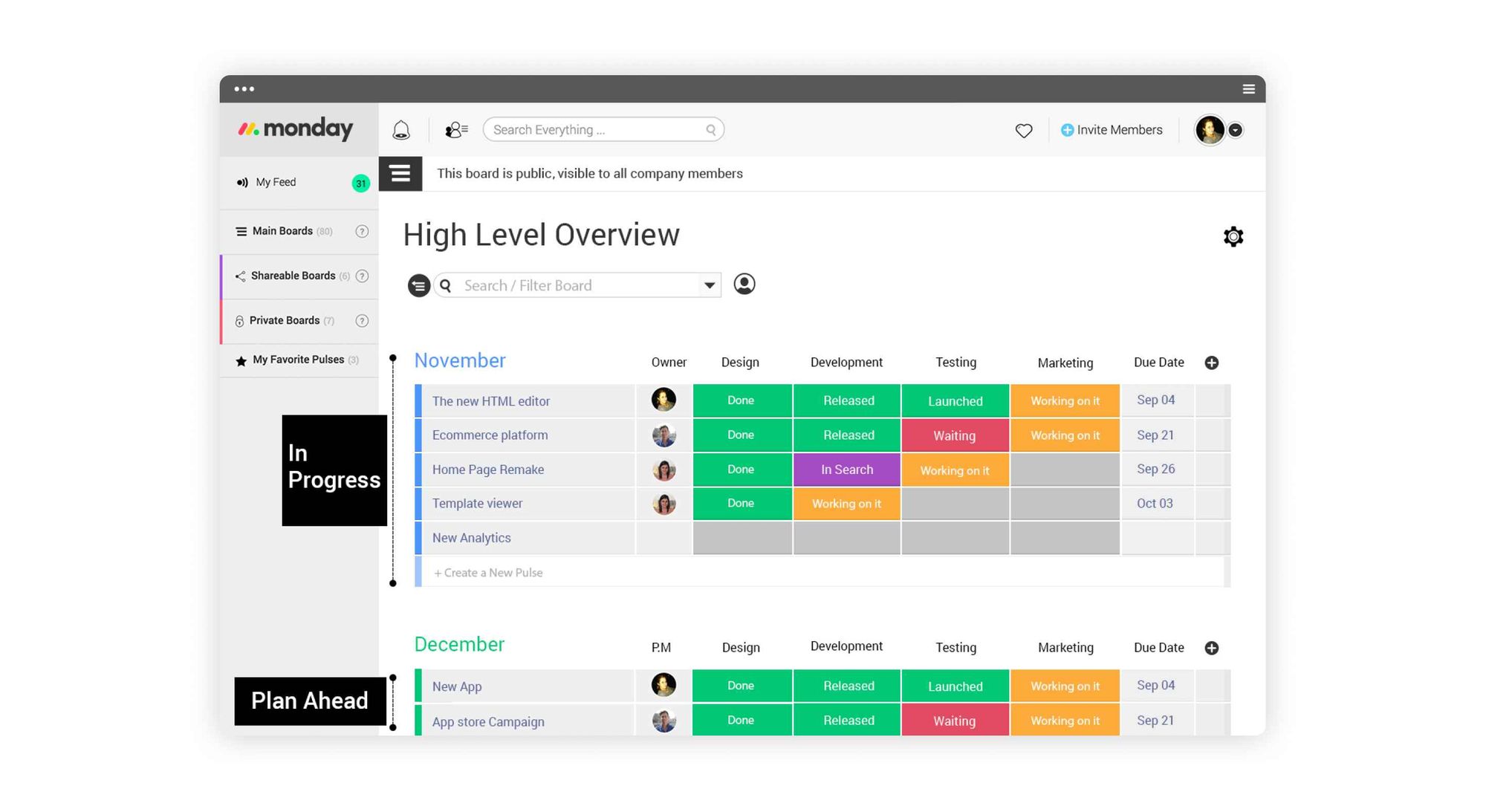Click My Favorite Pulses in sidebar
This screenshot has width=1486, height=812.
[x=297, y=359]
